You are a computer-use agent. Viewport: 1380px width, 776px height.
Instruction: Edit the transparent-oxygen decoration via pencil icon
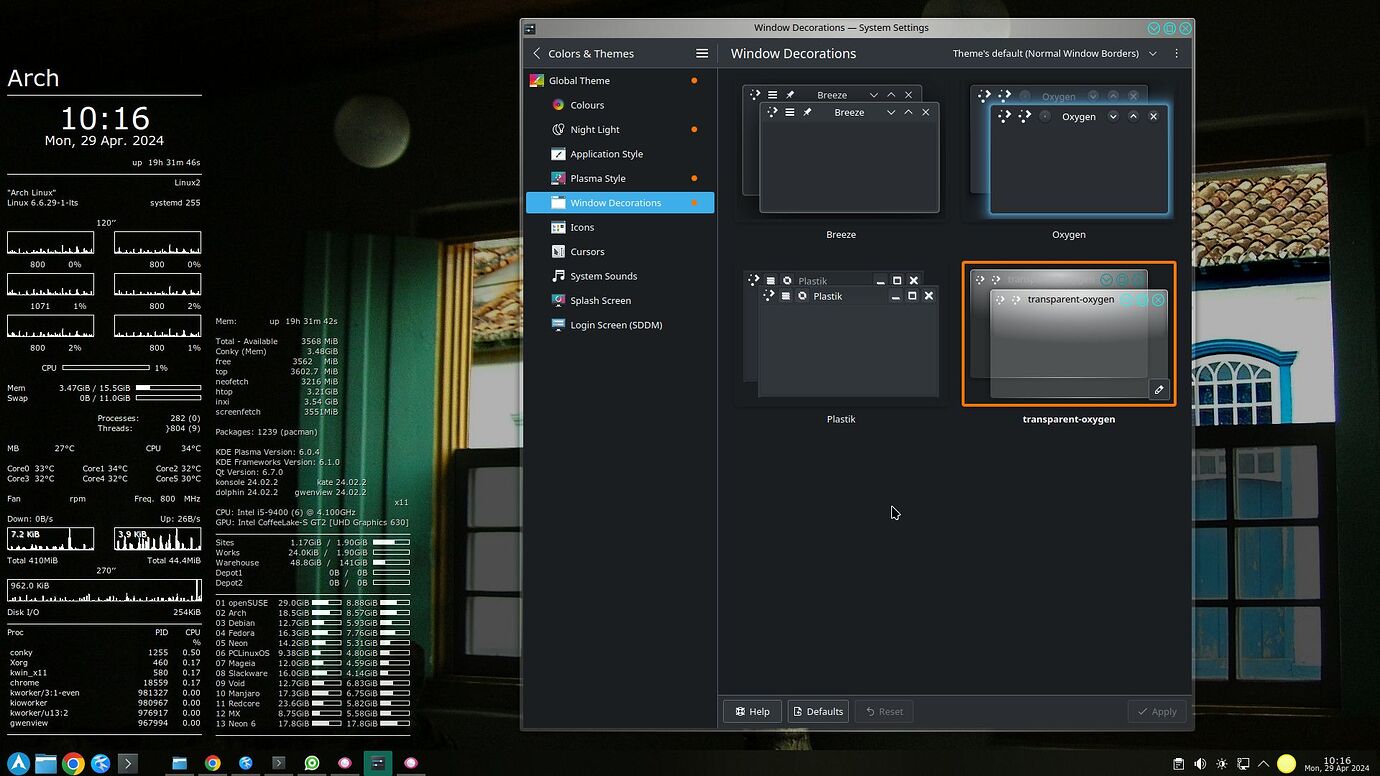tap(1159, 389)
